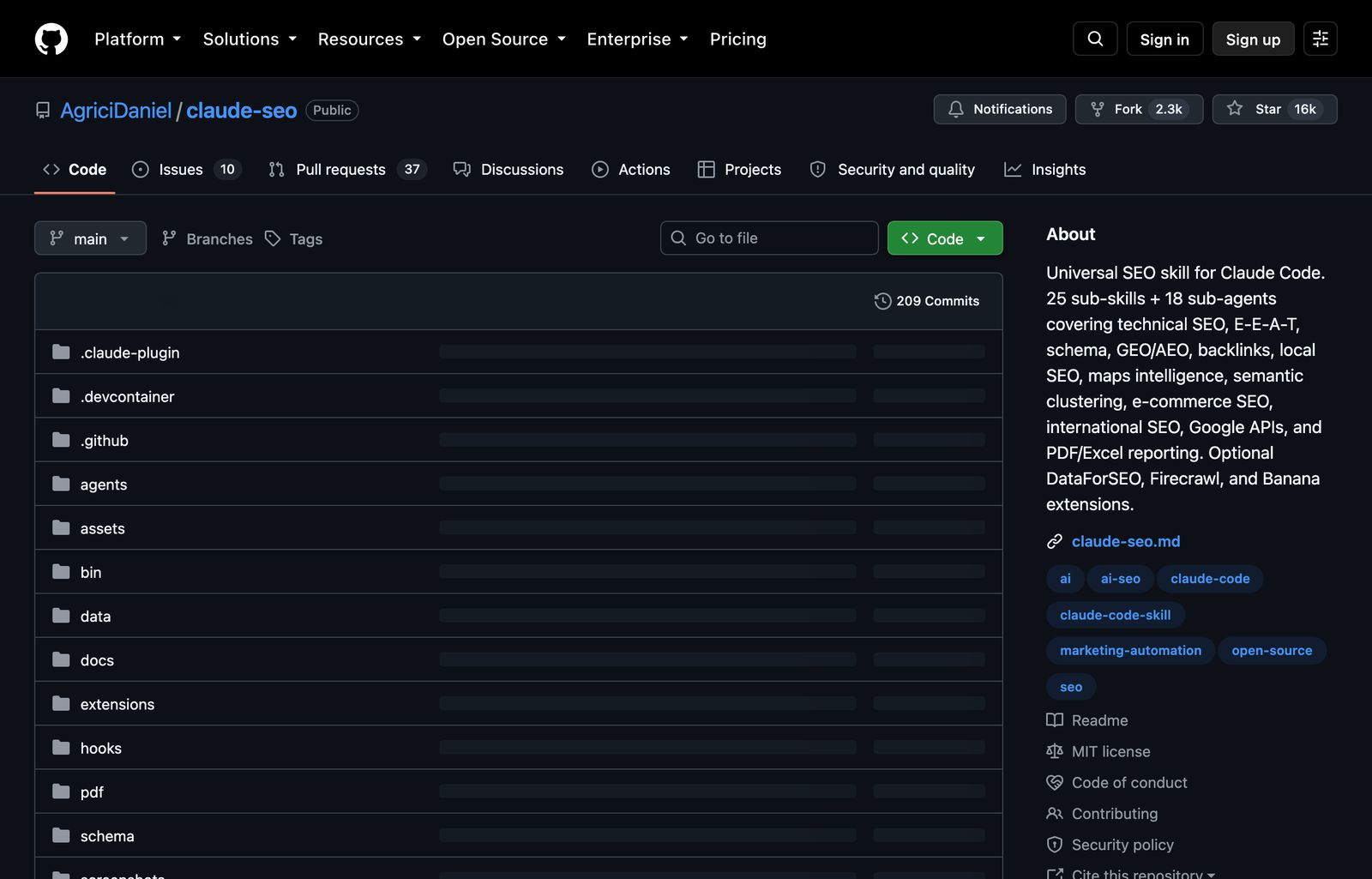
Task: Click the Star icon
Action: point(1235,108)
